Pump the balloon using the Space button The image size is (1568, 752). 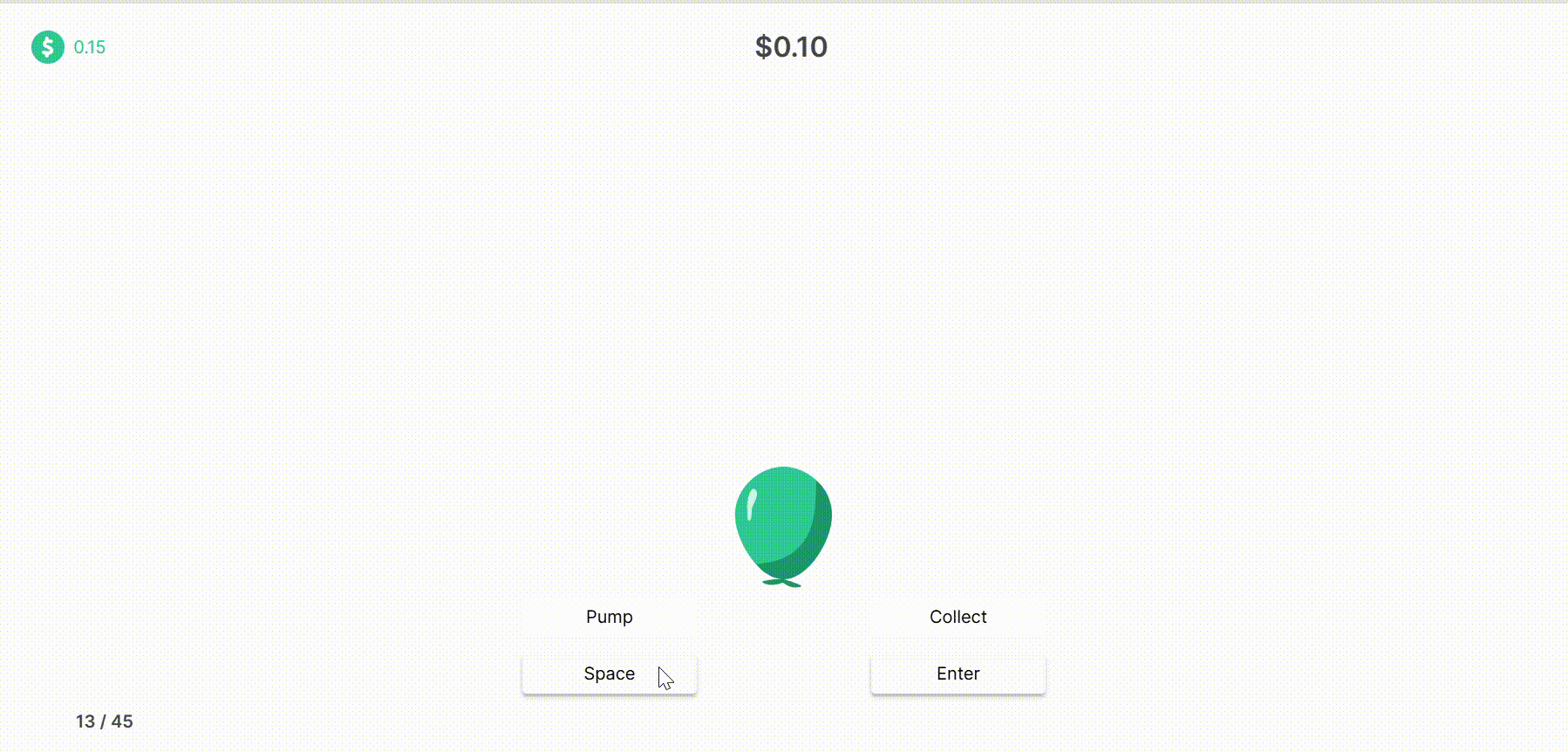(x=610, y=674)
